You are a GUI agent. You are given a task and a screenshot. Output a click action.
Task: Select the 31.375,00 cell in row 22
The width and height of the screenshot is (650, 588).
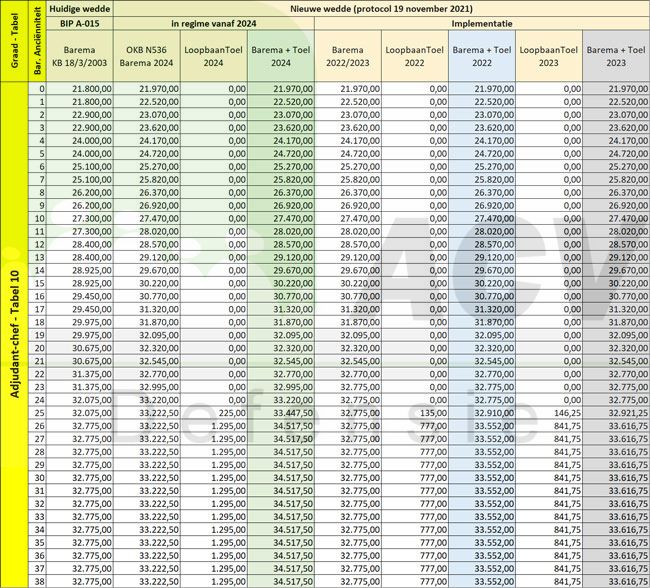point(80,374)
